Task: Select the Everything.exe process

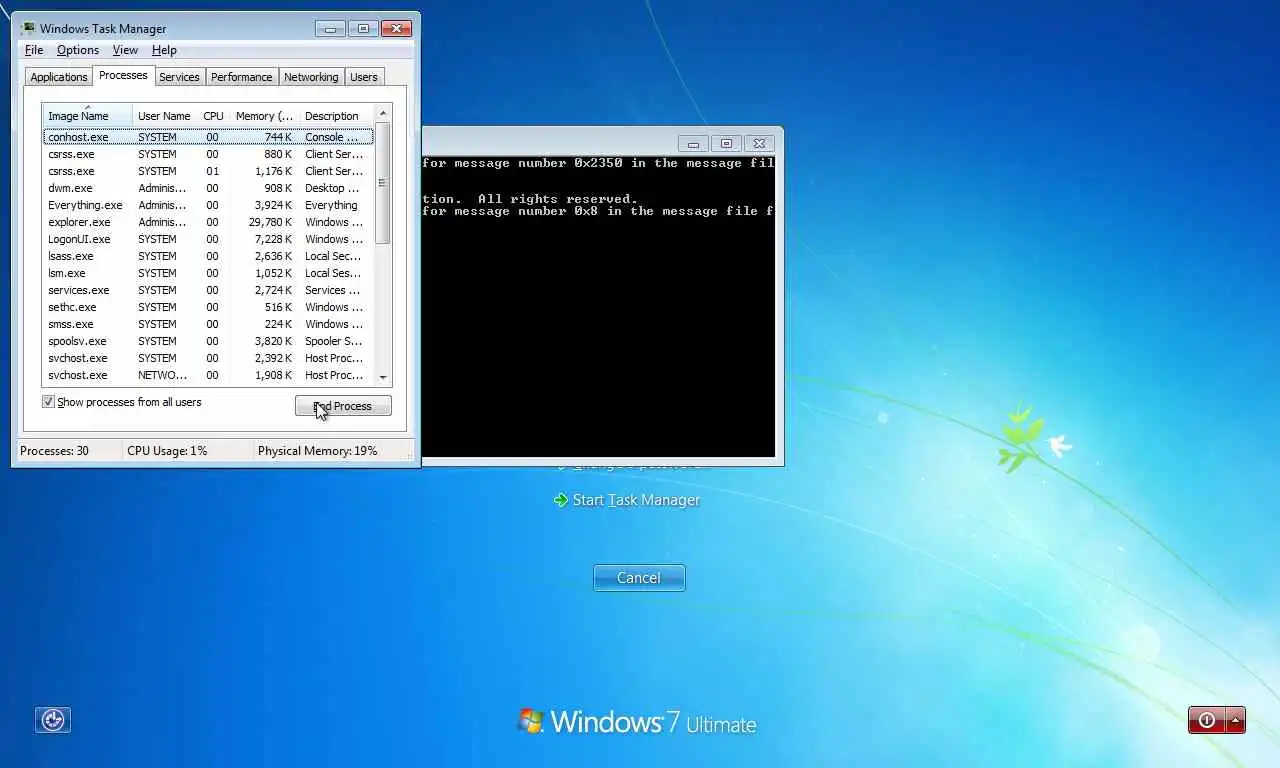Action: tap(208, 205)
